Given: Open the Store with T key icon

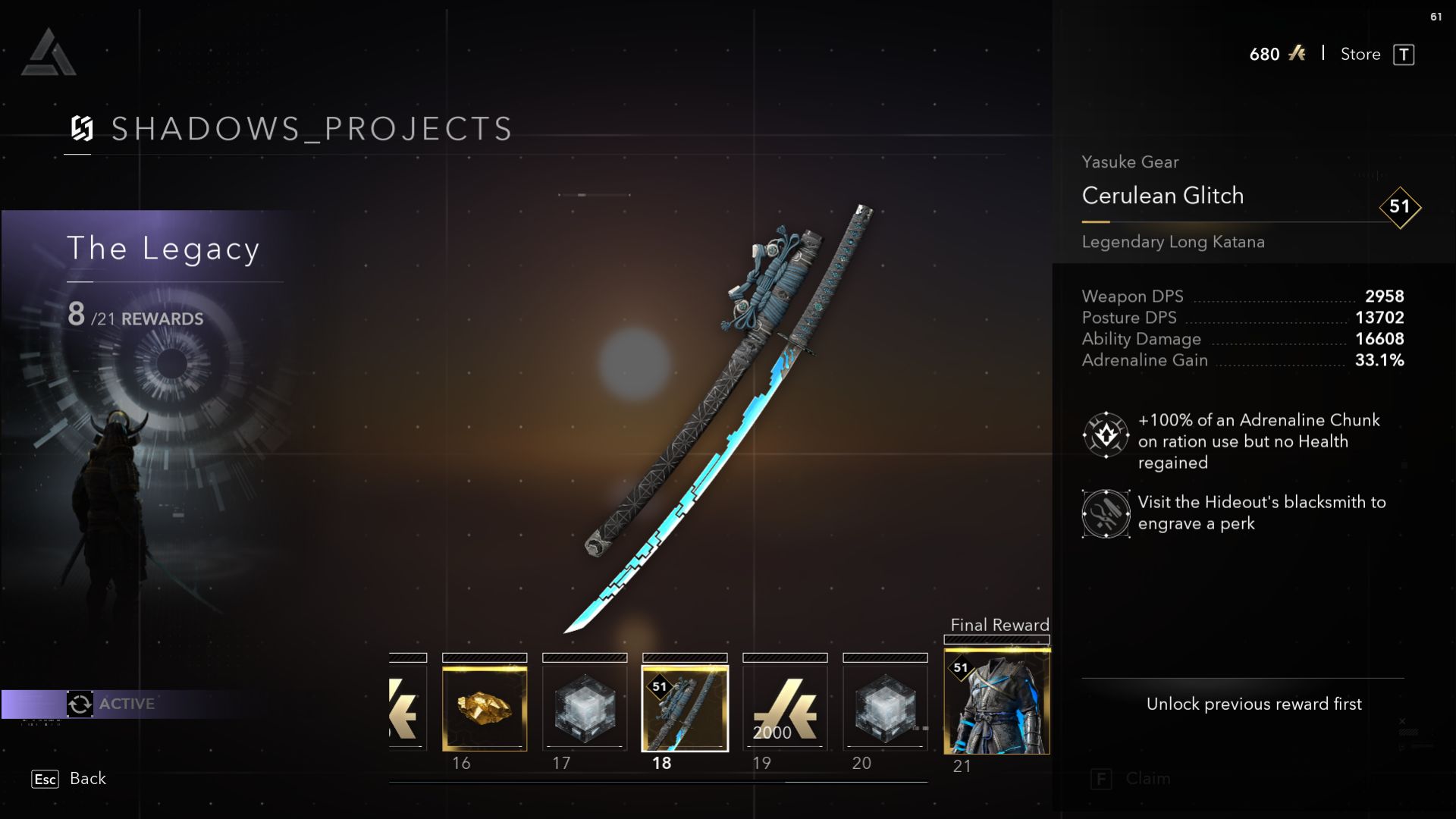Looking at the screenshot, I should pyautogui.click(x=1404, y=55).
